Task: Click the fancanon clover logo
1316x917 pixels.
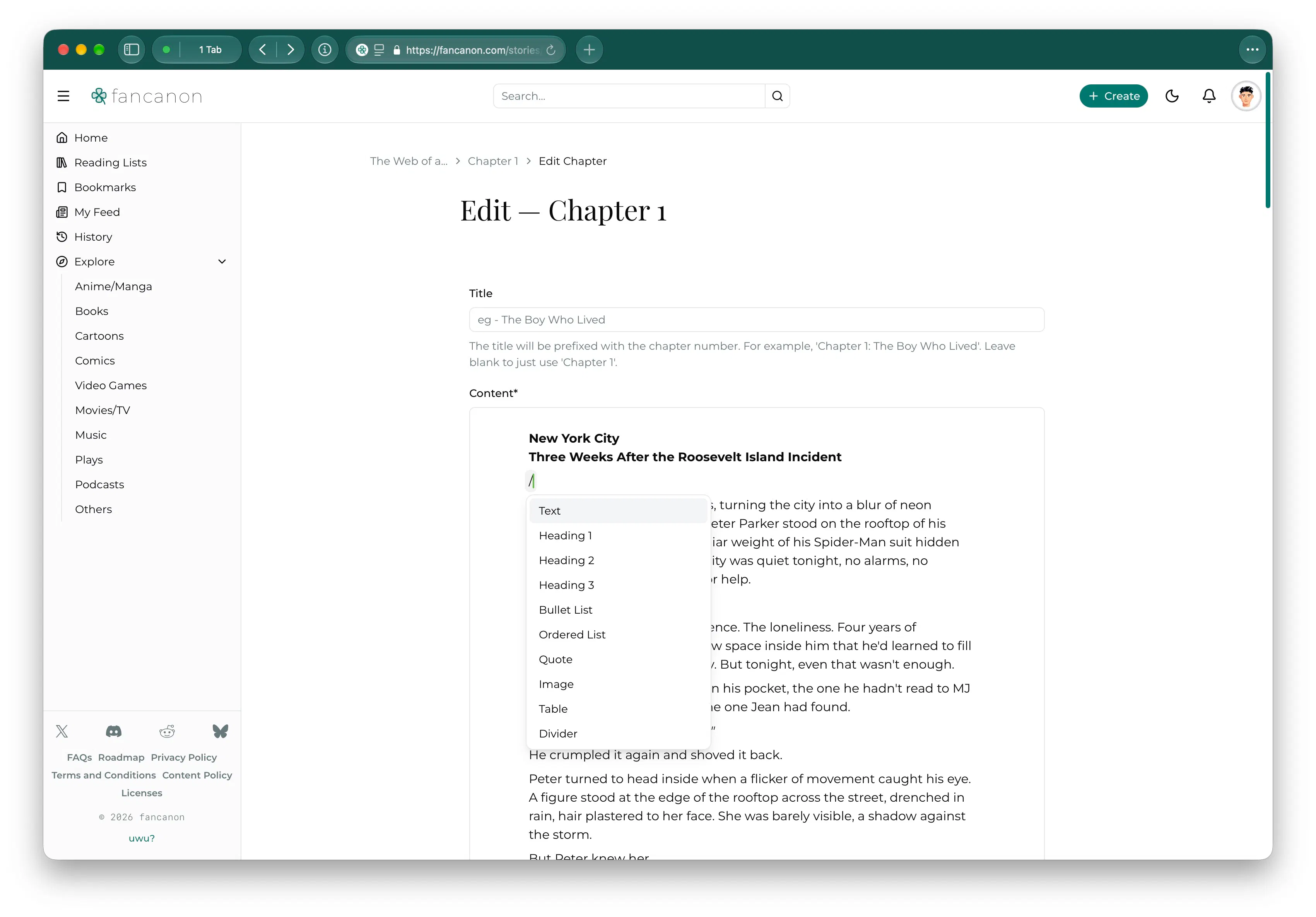Action: (99, 96)
